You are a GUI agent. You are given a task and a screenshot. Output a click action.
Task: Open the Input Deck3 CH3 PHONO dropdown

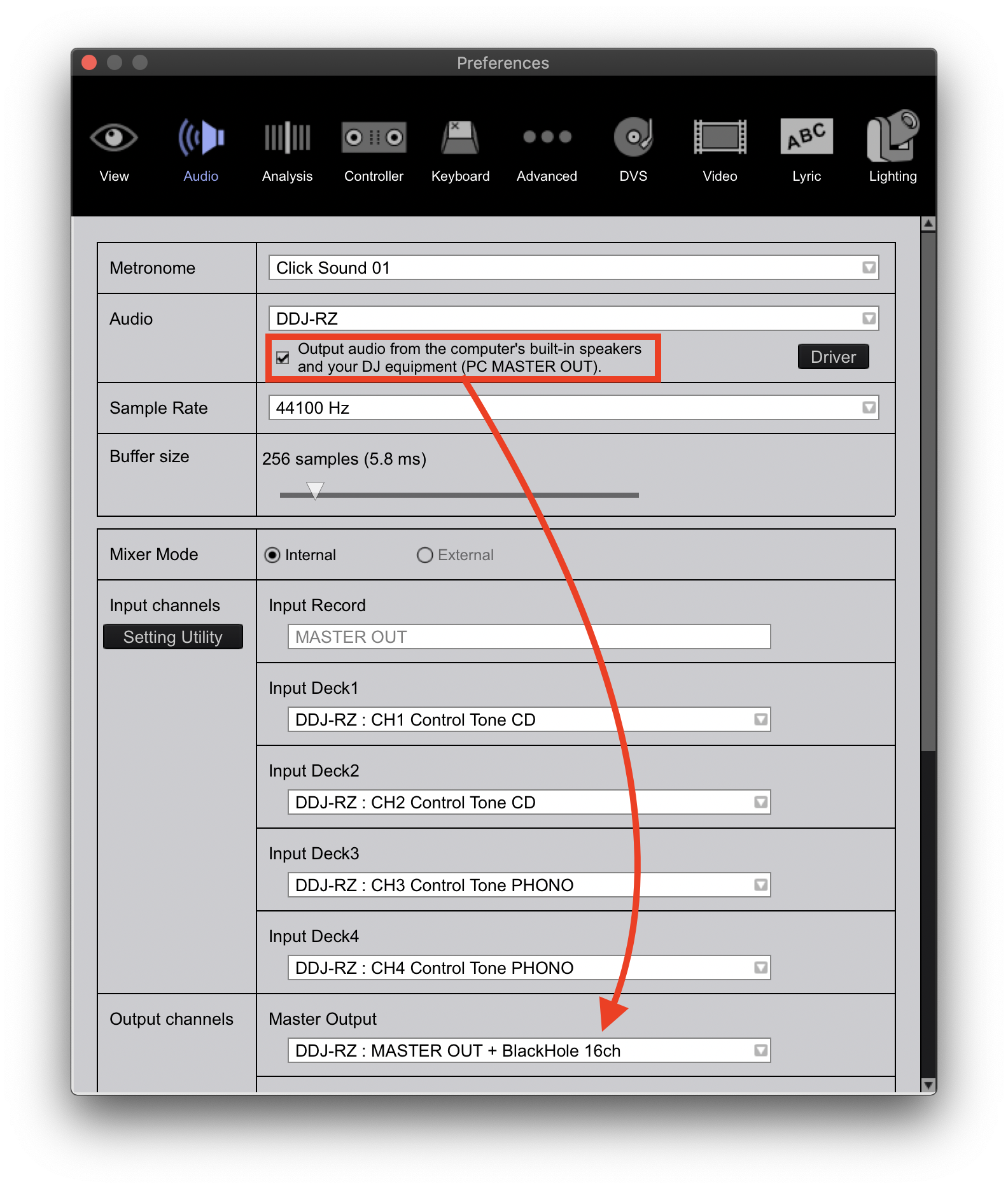(x=529, y=885)
